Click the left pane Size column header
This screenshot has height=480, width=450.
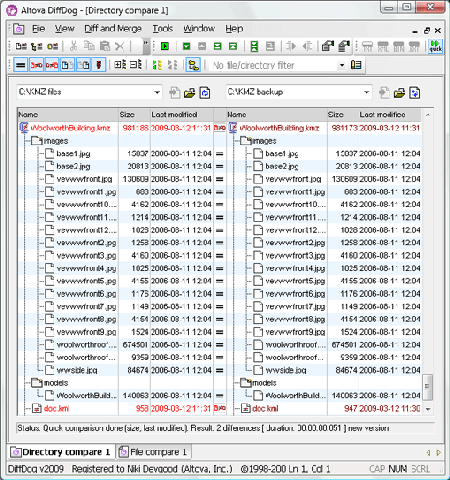(134, 115)
